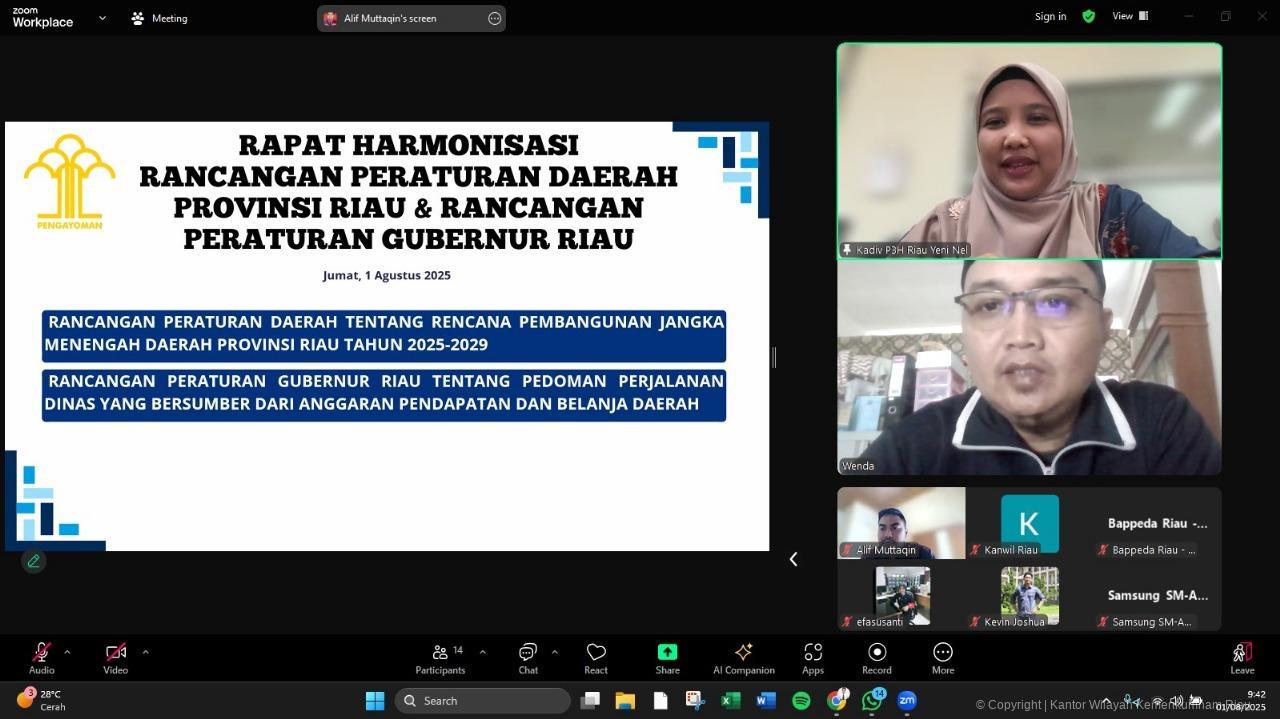Select the Meeting tab
Image resolution: width=1280 pixels, height=719 pixels.
pyautogui.click(x=159, y=18)
